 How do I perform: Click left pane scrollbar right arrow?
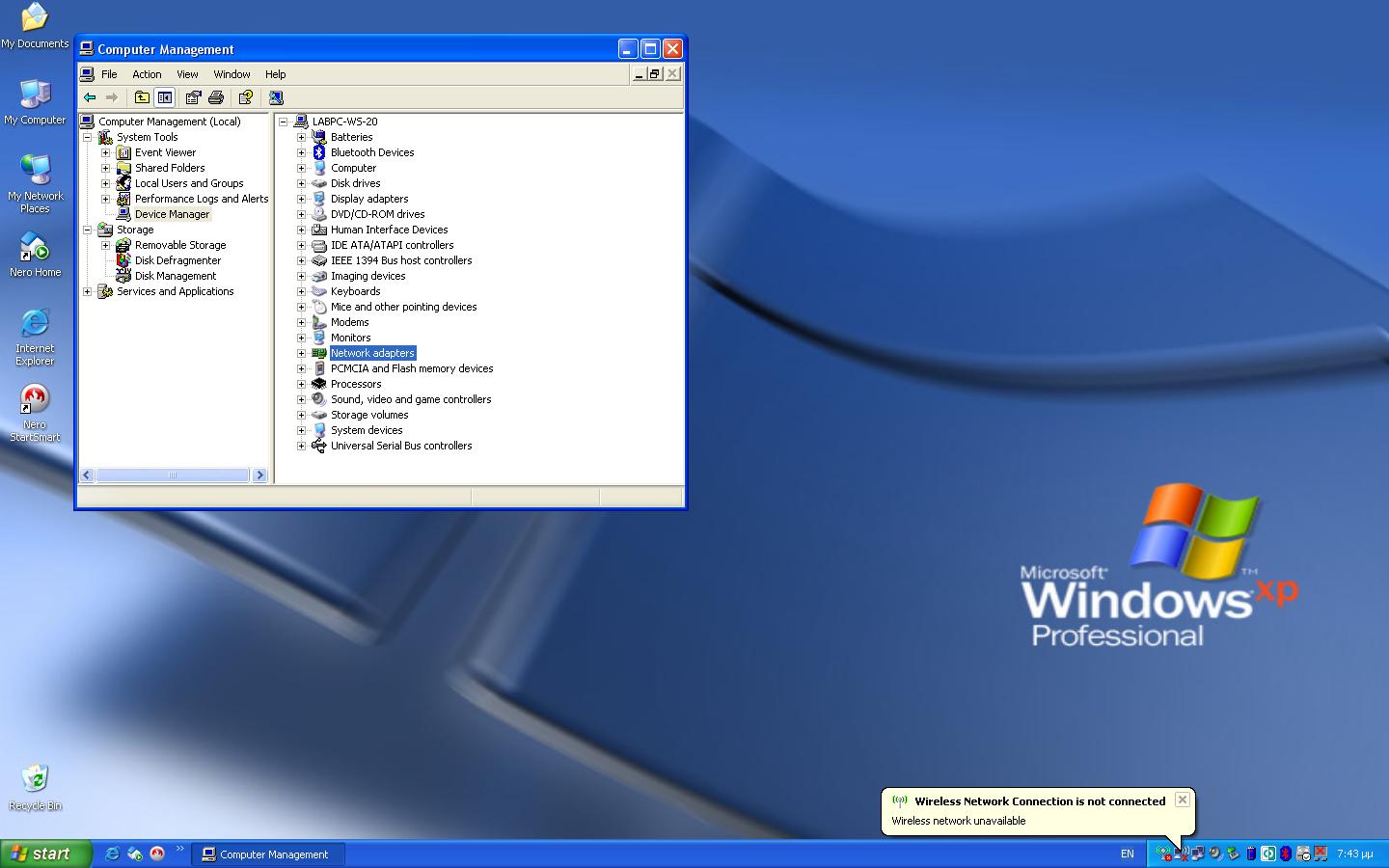pyautogui.click(x=259, y=475)
